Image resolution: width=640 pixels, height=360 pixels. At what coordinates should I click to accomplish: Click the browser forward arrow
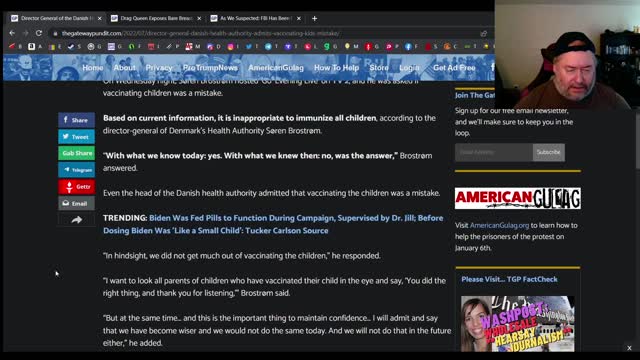click(25, 33)
